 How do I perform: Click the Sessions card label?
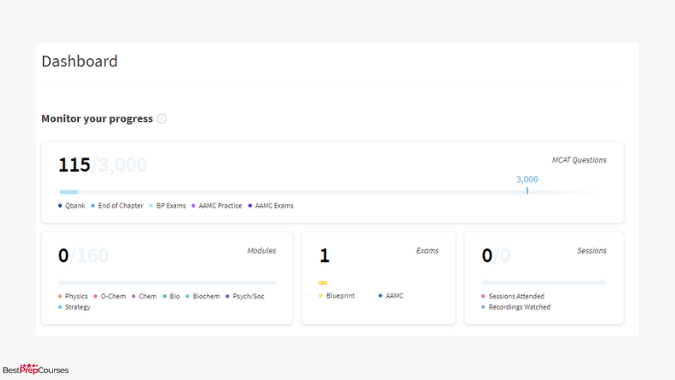[x=591, y=251]
